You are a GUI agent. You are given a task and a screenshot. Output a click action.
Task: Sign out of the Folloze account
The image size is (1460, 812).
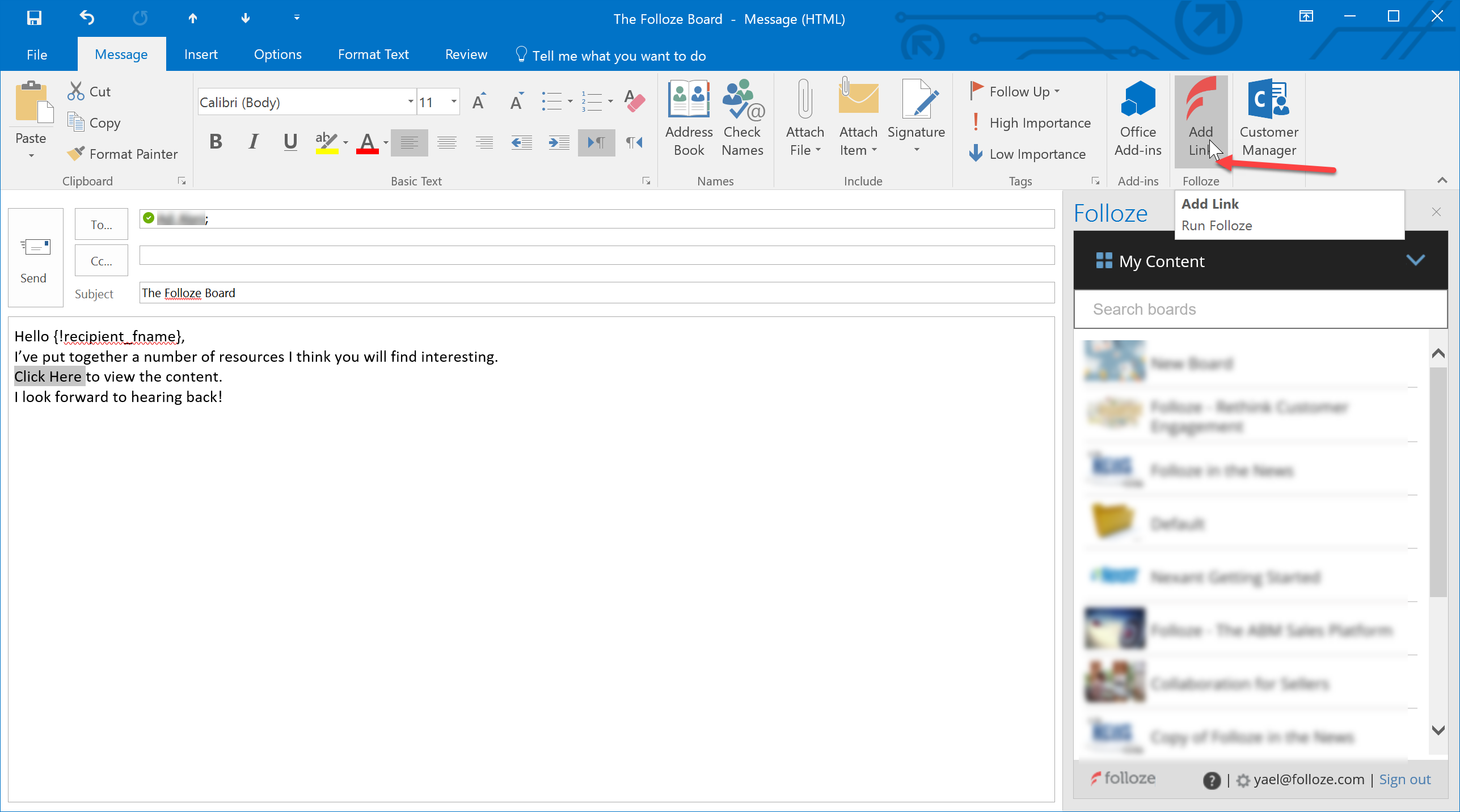coord(1404,779)
